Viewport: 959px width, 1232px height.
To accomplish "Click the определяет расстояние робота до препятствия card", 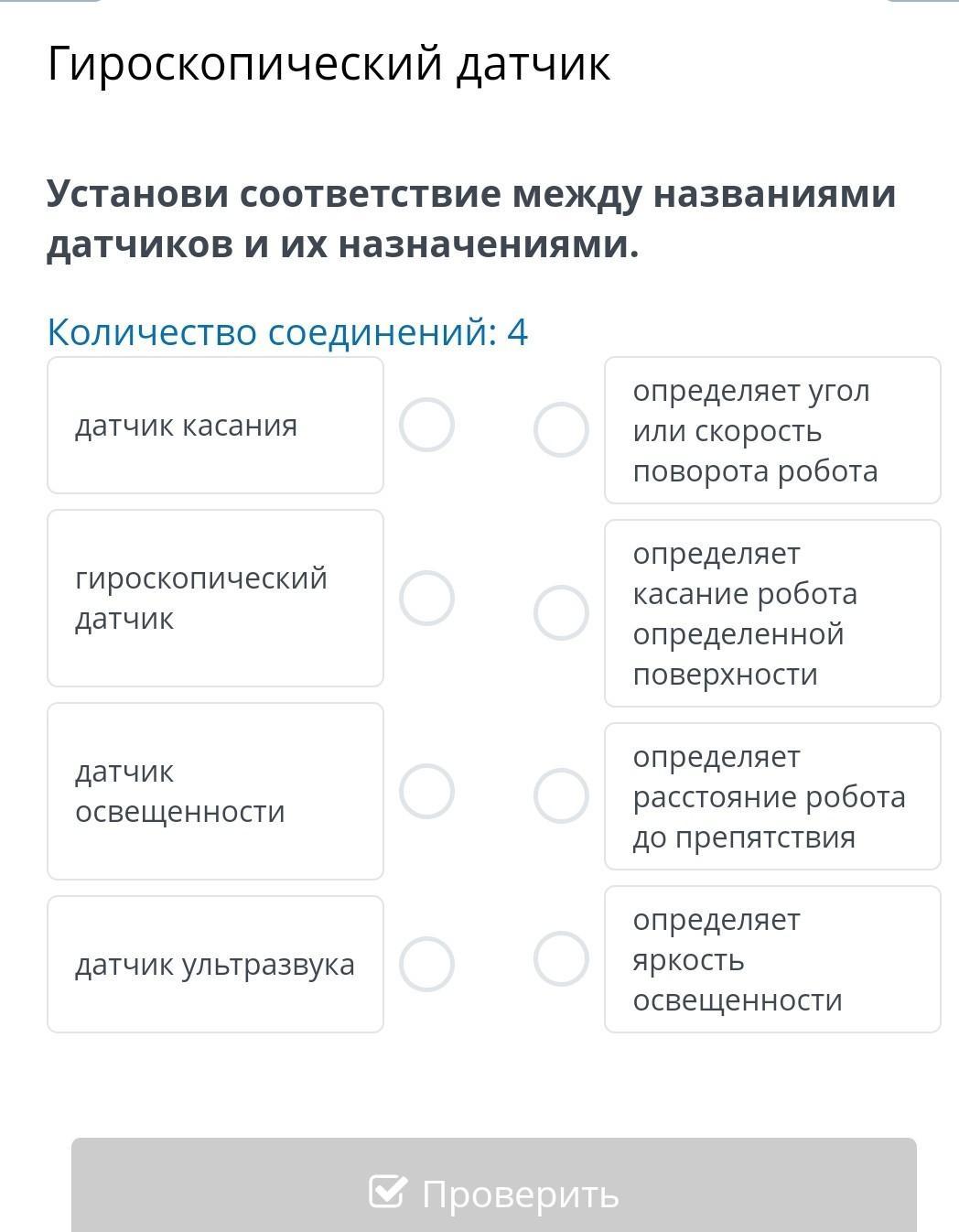I will click(x=772, y=796).
